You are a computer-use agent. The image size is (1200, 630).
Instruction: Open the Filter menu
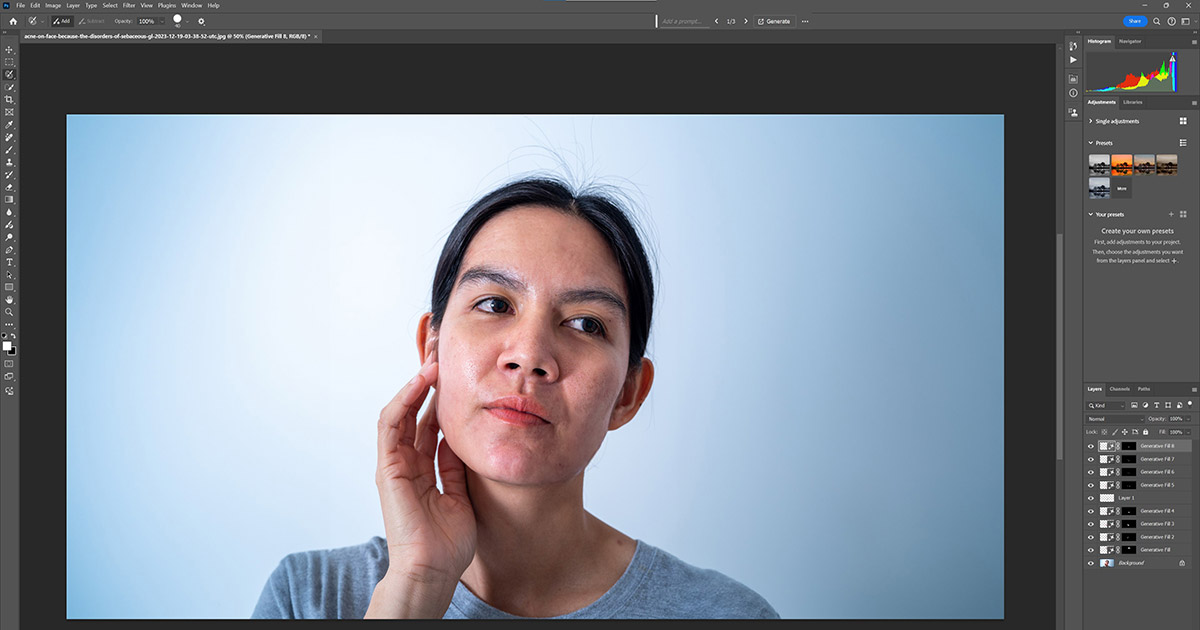click(x=128, y=5)
